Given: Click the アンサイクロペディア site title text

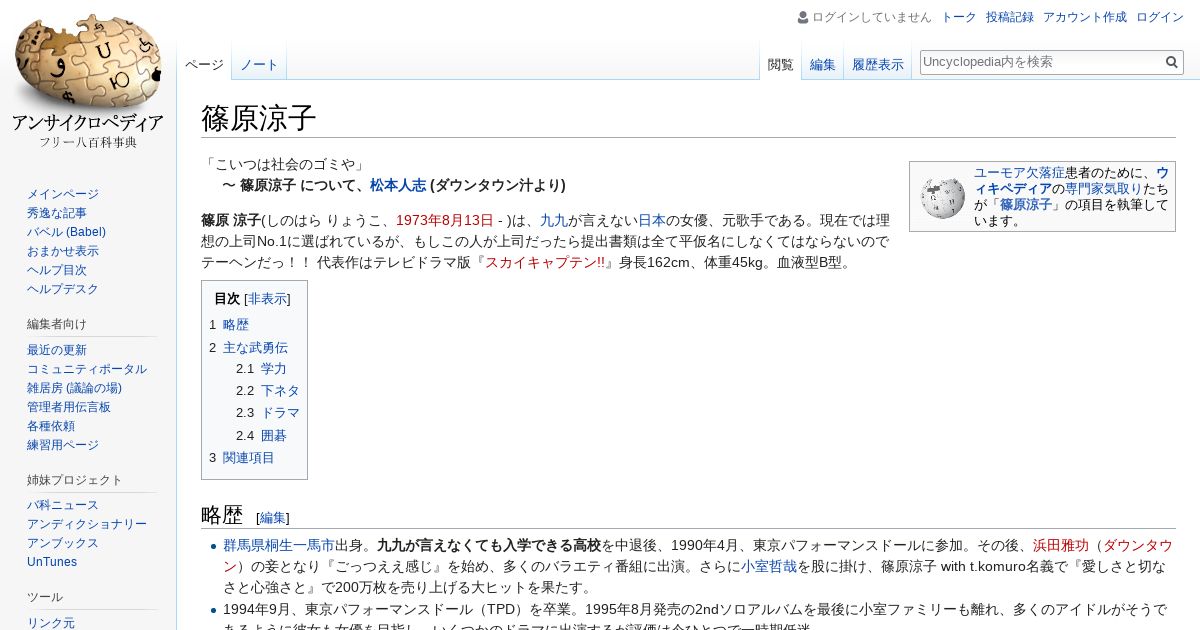Looking at the screenshot, I should tap(88, 124).
